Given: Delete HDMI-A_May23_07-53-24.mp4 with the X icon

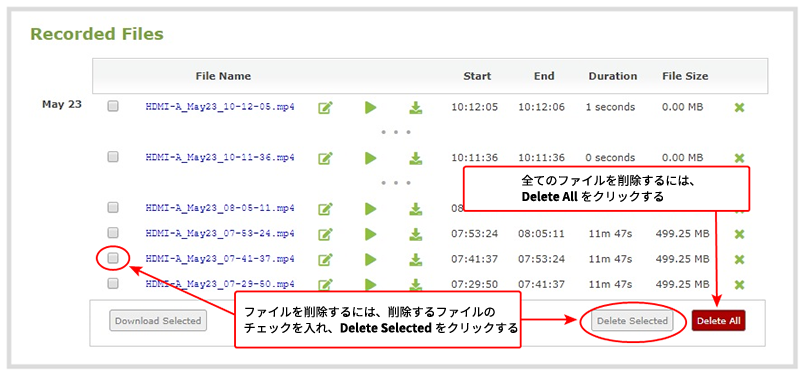Looking at the screenshot, I should tap(739, 234).
